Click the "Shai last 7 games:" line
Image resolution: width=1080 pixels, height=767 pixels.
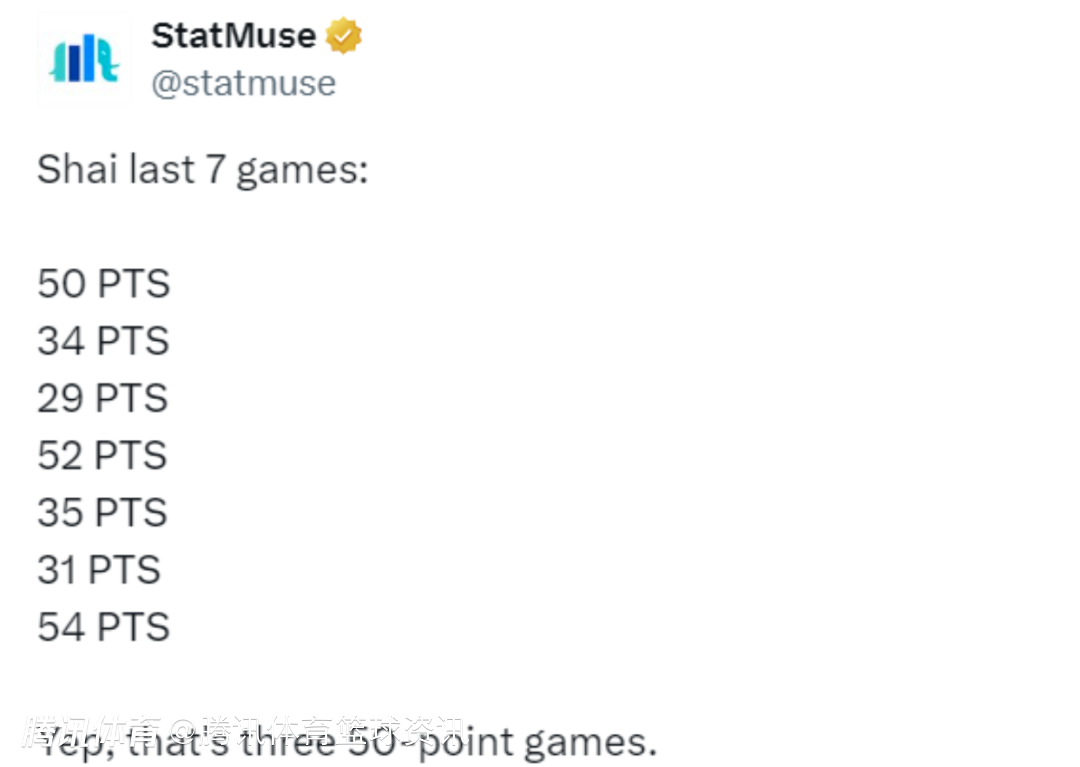coord(203,169)
